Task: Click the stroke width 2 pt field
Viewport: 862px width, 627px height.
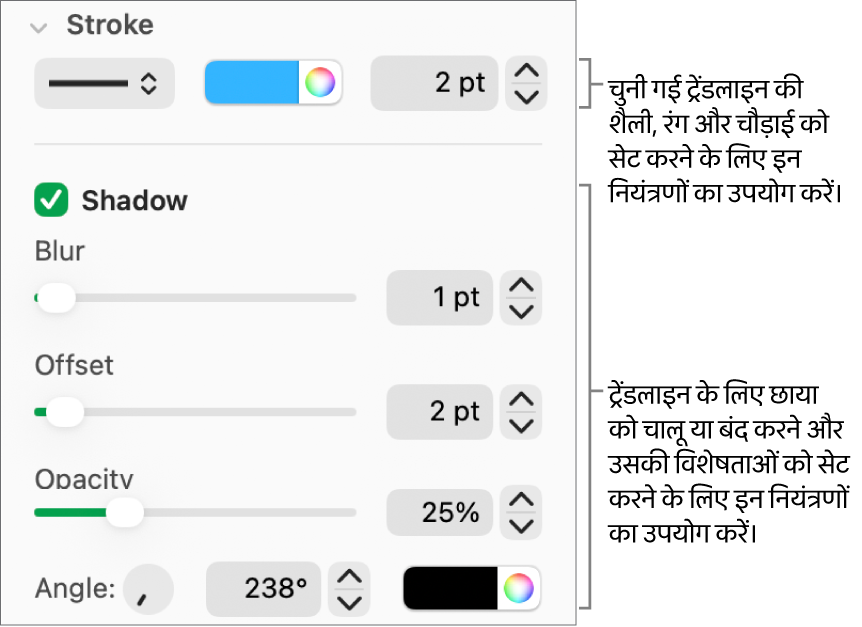Action: [434, 84]
